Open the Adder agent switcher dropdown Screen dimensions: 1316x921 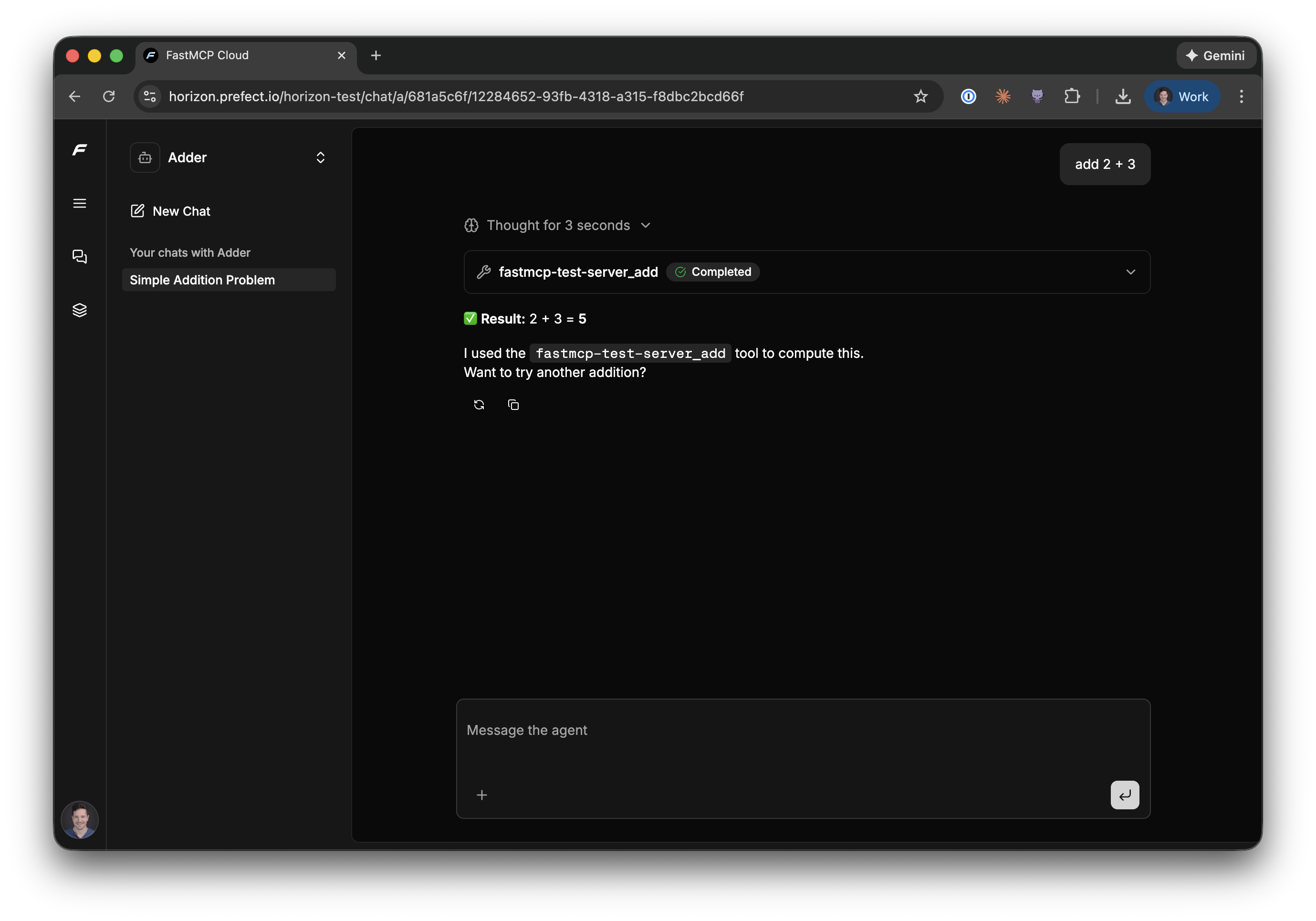320,157
